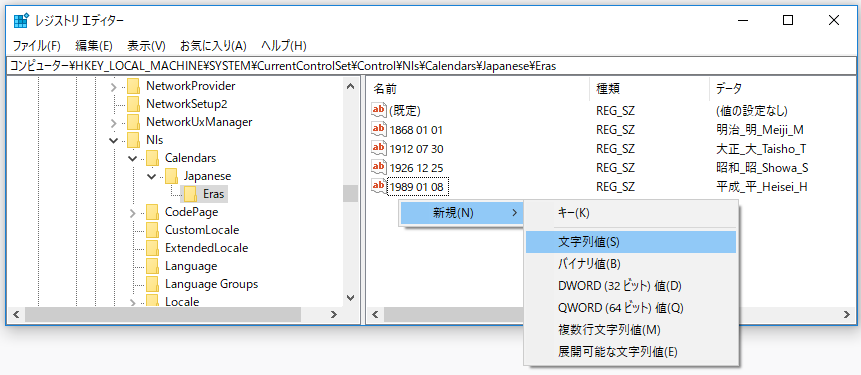This screenshot has width=861, height=375.
Task: Click the Language folder icon
Action: [x=152, y=266]
